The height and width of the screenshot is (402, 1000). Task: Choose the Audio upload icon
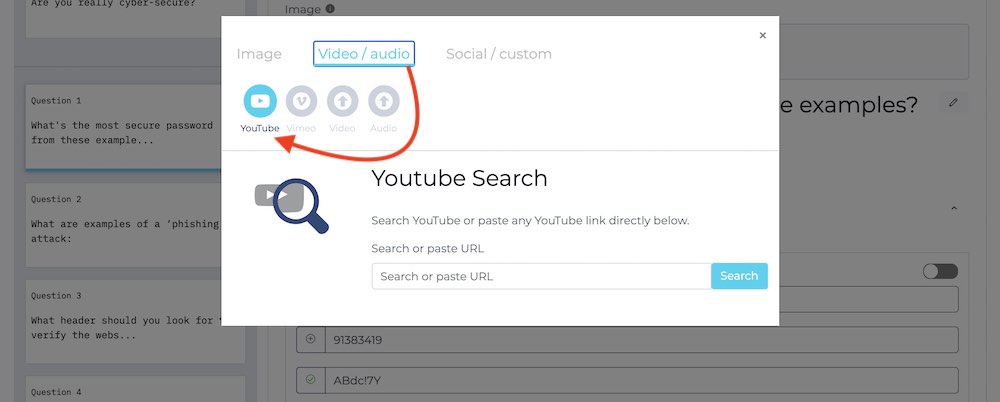(x=384, y=101)
